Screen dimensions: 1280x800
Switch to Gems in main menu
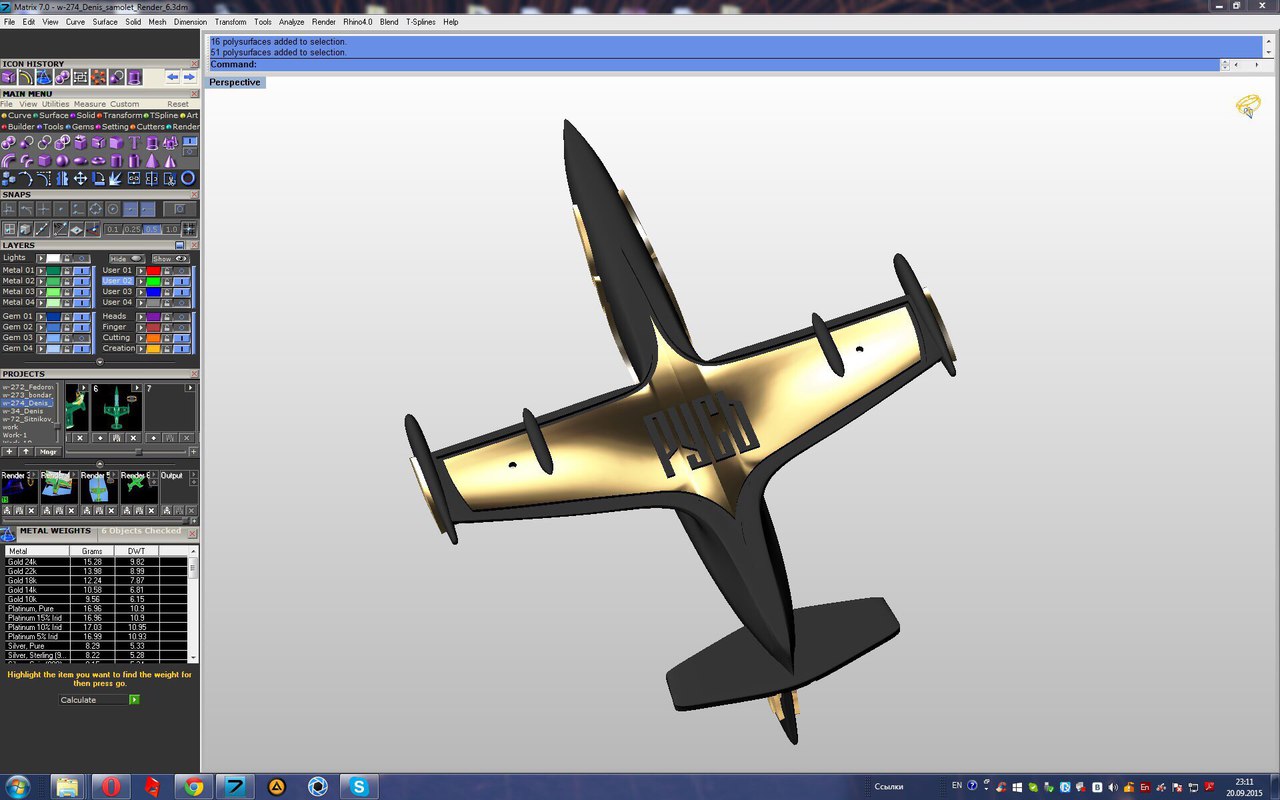[x=81, y=127]
